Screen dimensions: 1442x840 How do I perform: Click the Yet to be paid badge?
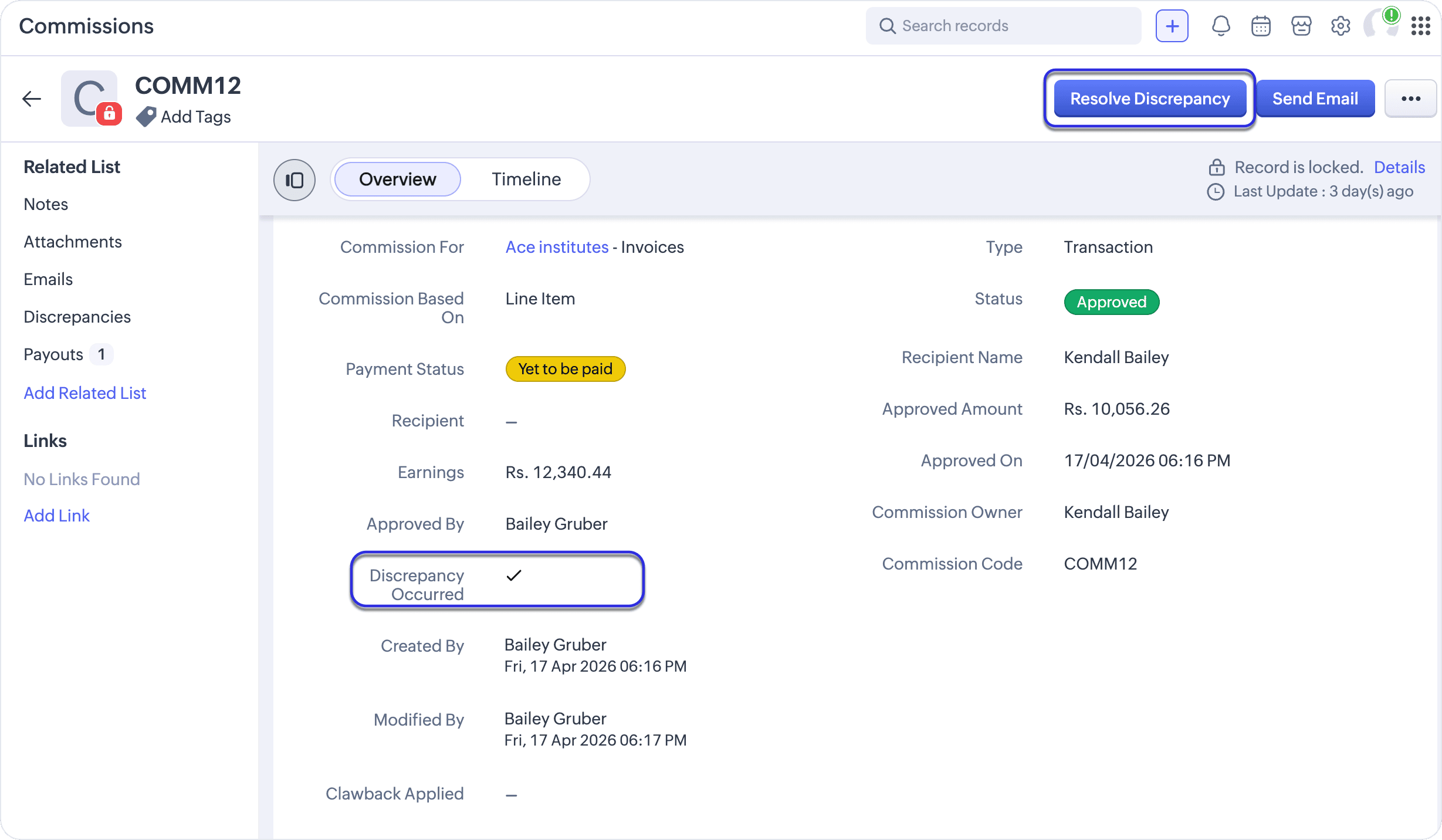(x=566, y=369)
